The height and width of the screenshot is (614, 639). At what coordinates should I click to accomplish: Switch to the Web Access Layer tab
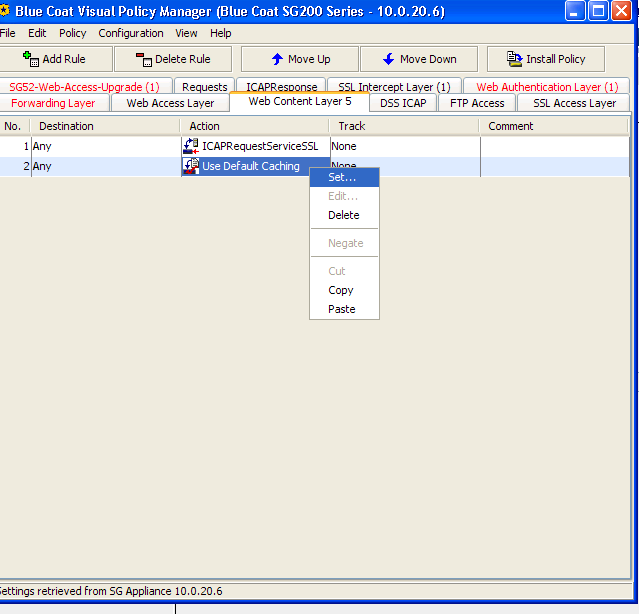click(x=170, y=103)
